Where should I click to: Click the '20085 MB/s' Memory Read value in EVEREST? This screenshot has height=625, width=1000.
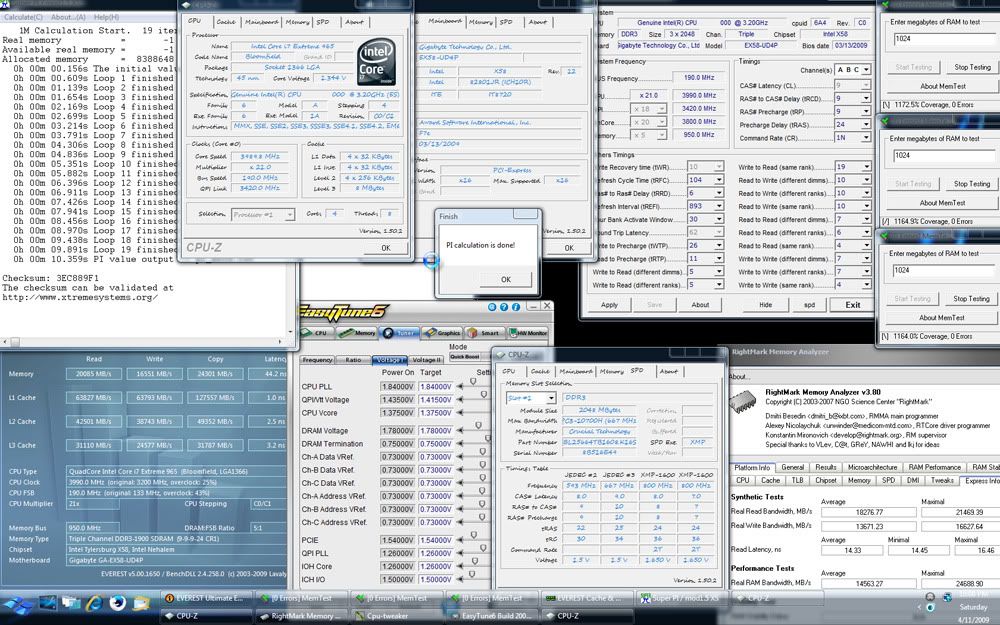[x=94, y=374]
